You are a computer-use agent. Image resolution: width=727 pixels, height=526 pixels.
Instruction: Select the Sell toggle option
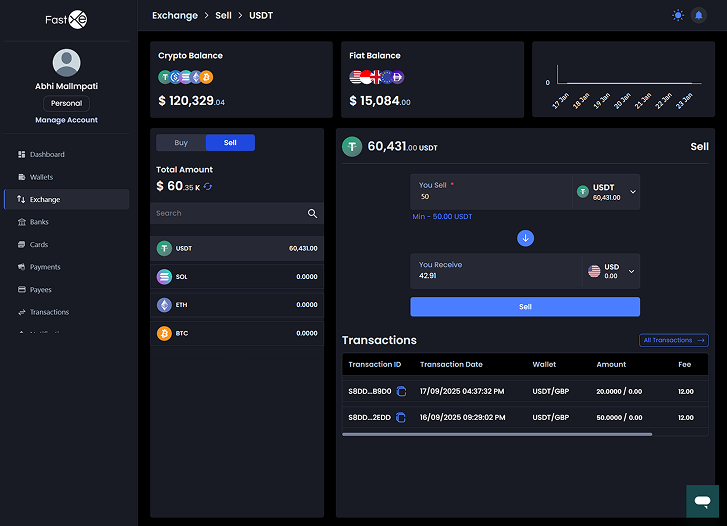(230, 143)
